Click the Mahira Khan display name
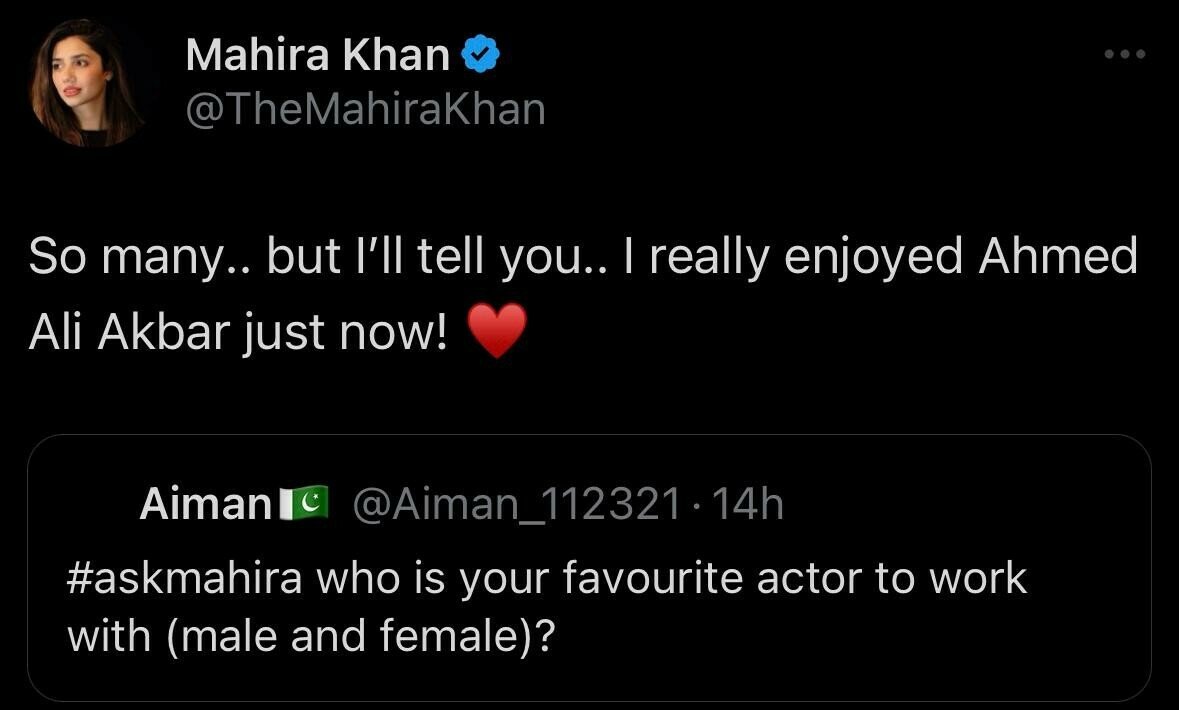The width and height of the screenshot is (1179, 710). click(317, 56)
